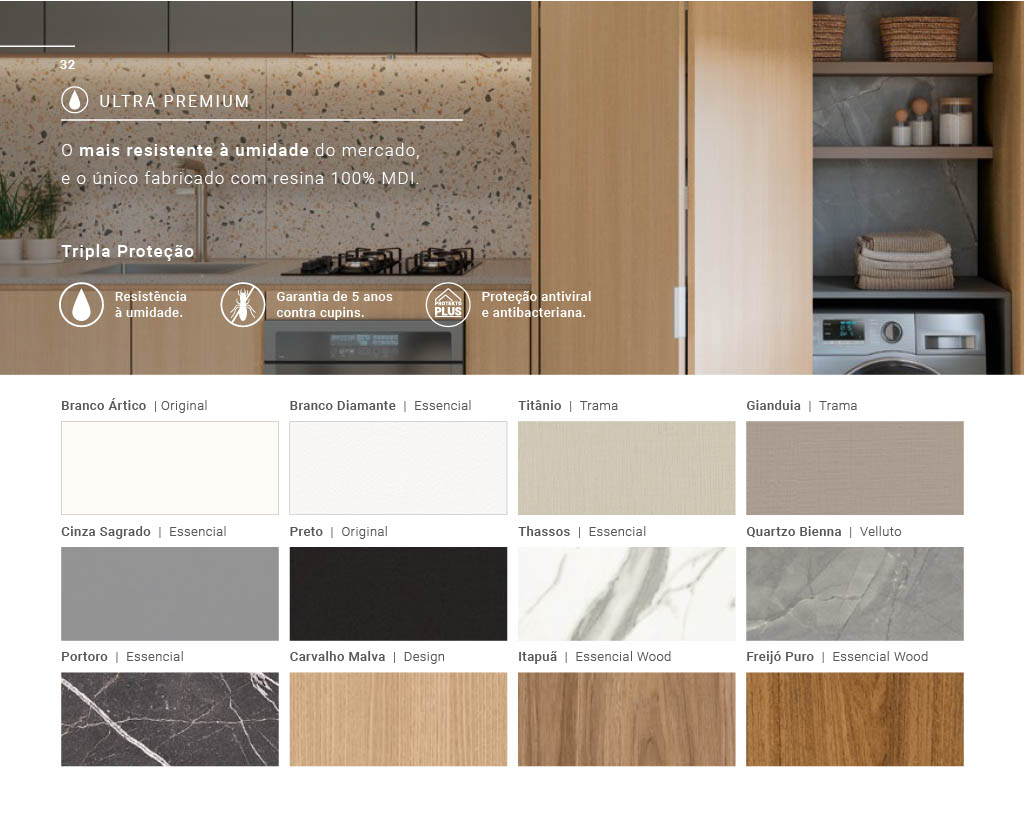Click the Thassos marble swatch
This screenshot has height=826, width=1024.
(x=626, y=594)
